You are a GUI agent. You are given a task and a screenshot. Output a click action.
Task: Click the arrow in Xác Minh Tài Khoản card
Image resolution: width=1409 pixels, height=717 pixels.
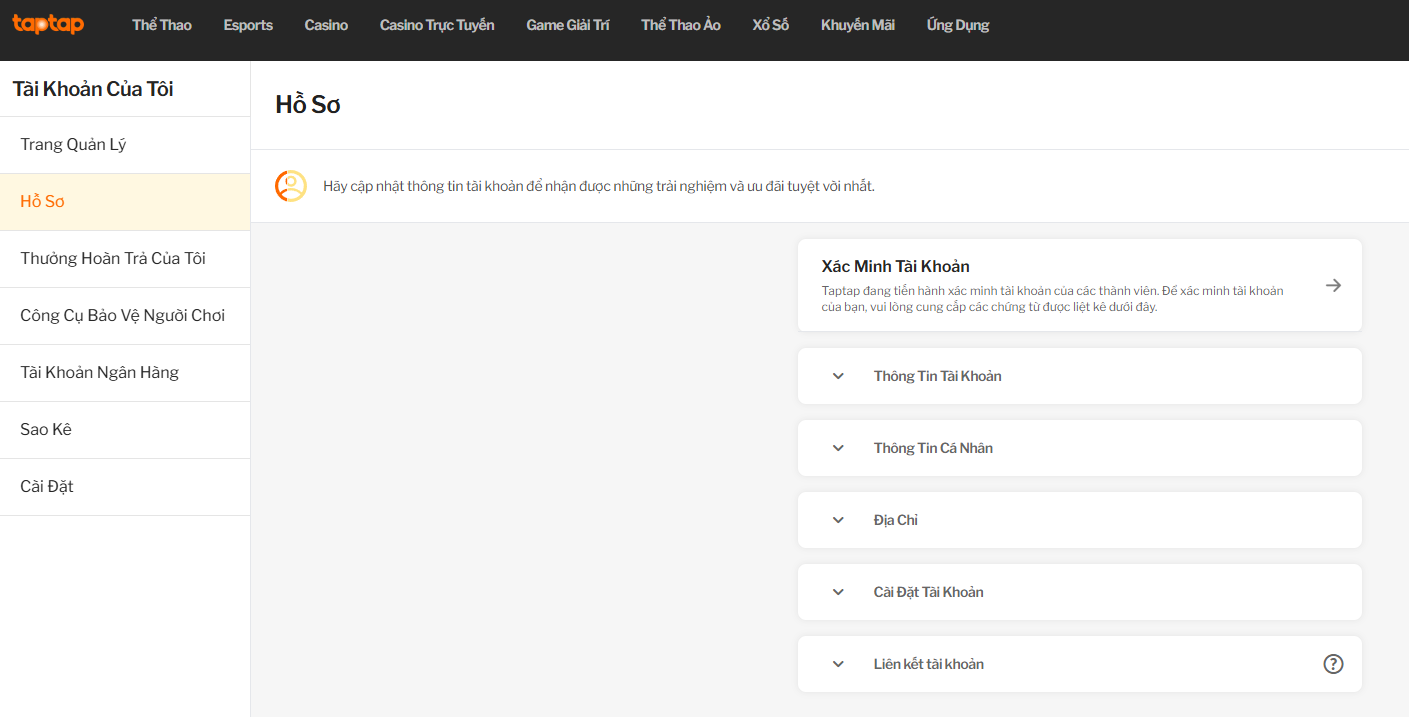click(1333, 285)
